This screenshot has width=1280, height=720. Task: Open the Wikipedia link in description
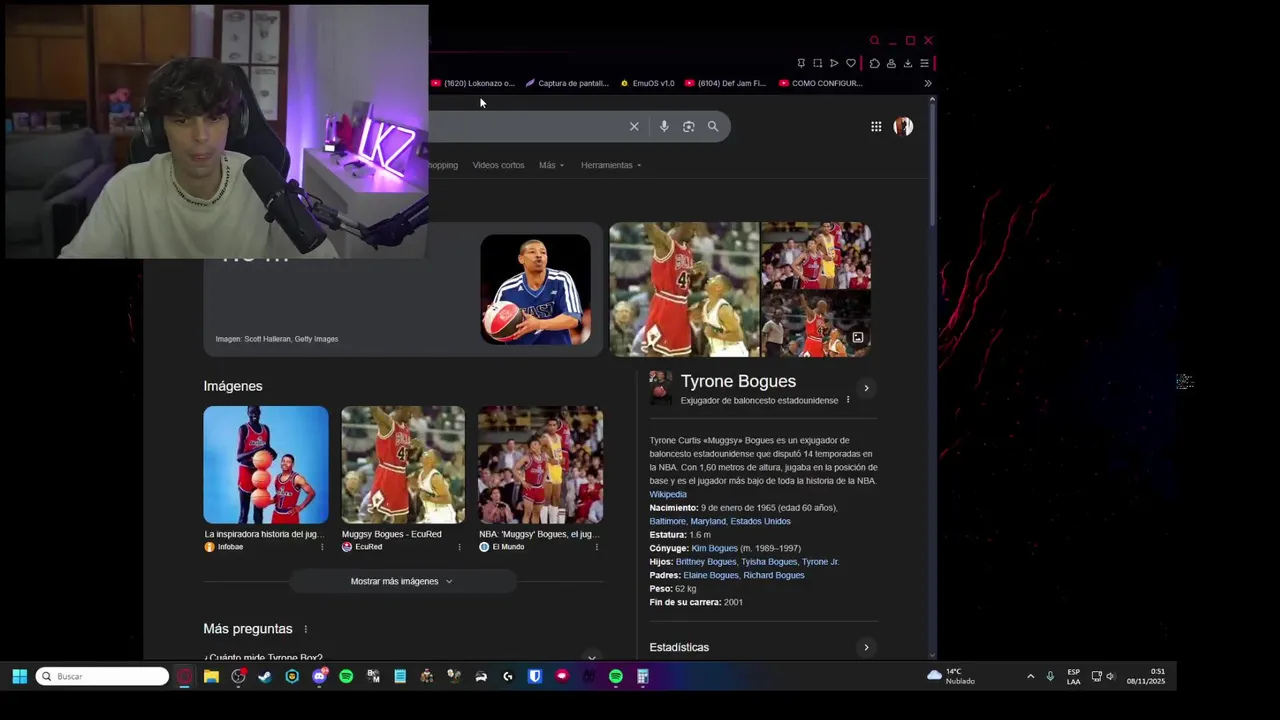[668, 494]
